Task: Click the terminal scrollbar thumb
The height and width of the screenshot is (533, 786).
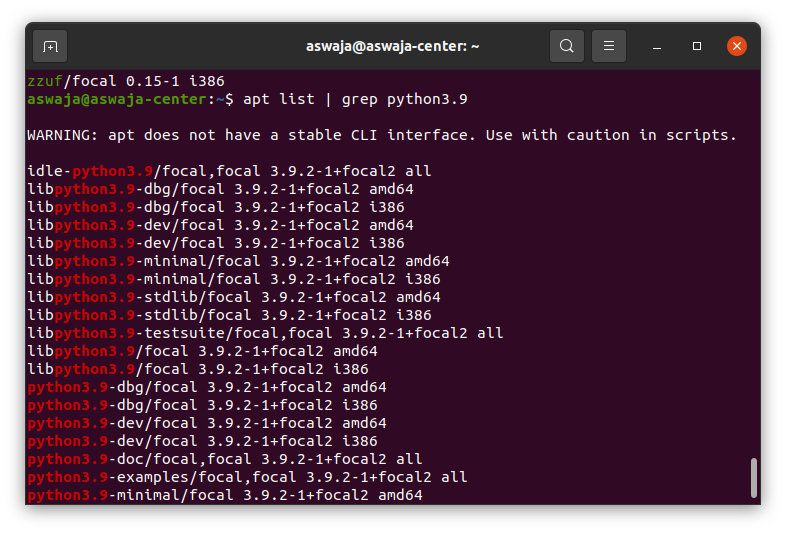Action: point(753,478)
